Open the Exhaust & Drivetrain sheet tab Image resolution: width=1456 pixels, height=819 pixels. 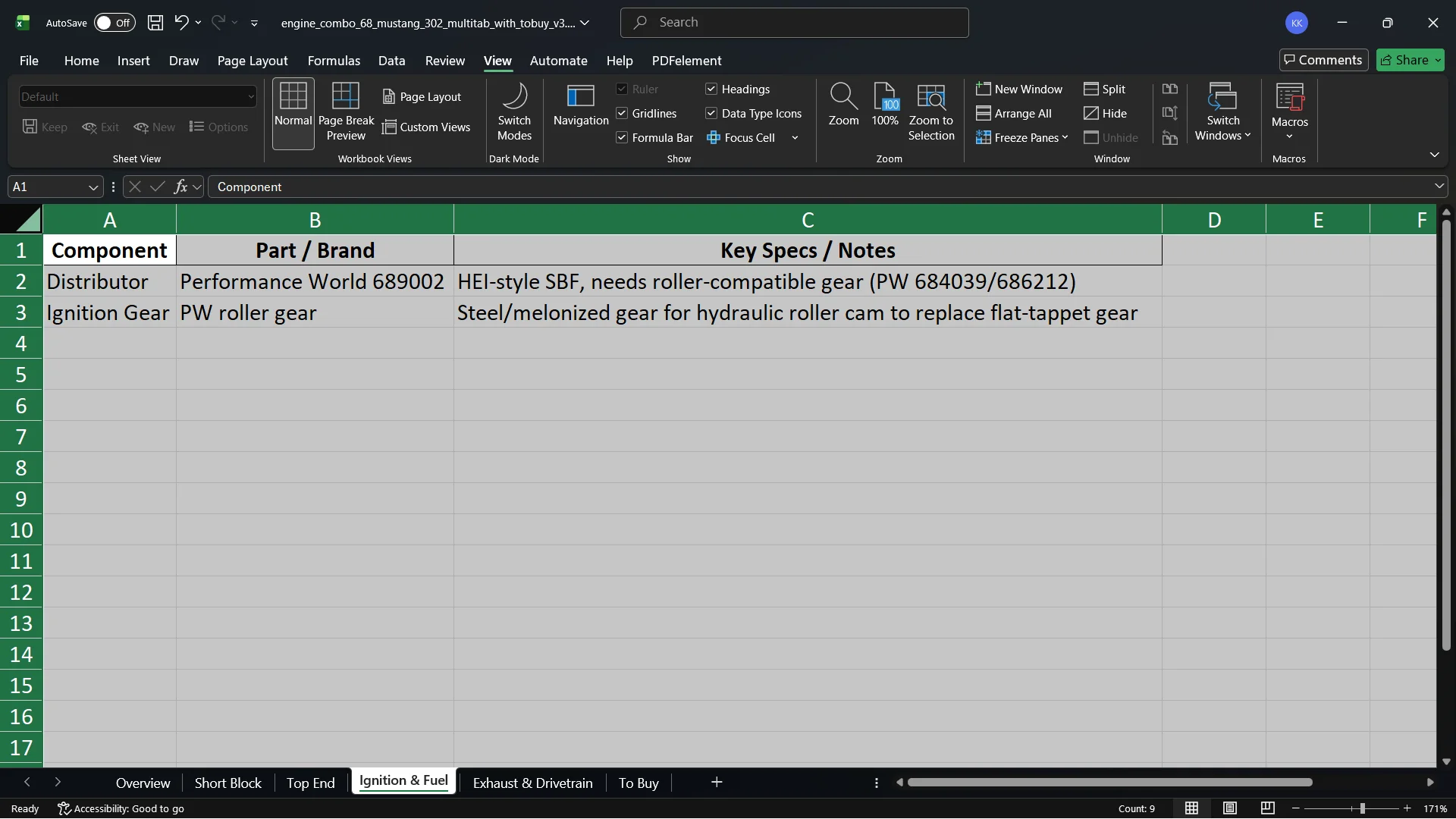(x=532, y=783)
